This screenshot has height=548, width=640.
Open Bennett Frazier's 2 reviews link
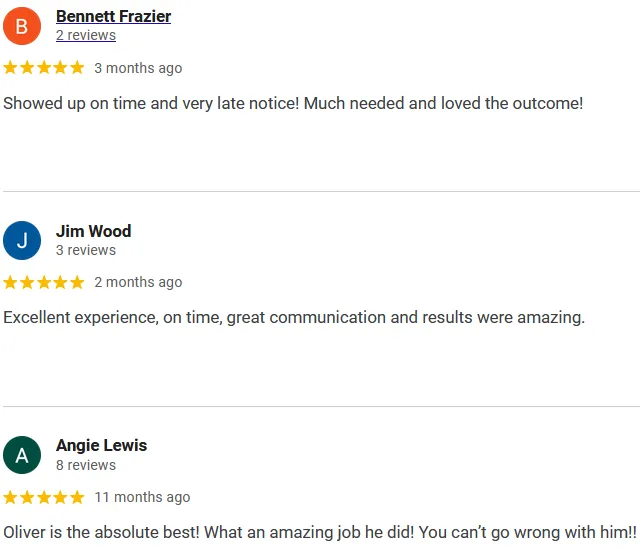click(x=86, y=35)
